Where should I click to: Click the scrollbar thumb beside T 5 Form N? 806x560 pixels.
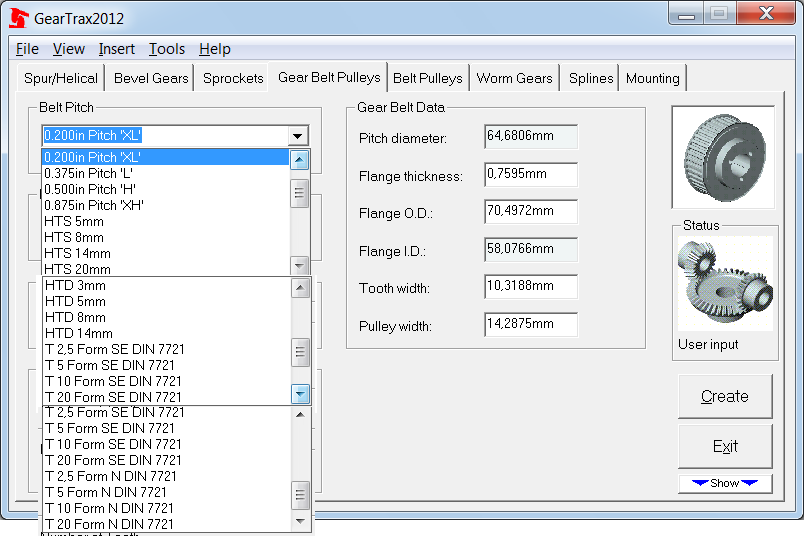pos(301,495)
